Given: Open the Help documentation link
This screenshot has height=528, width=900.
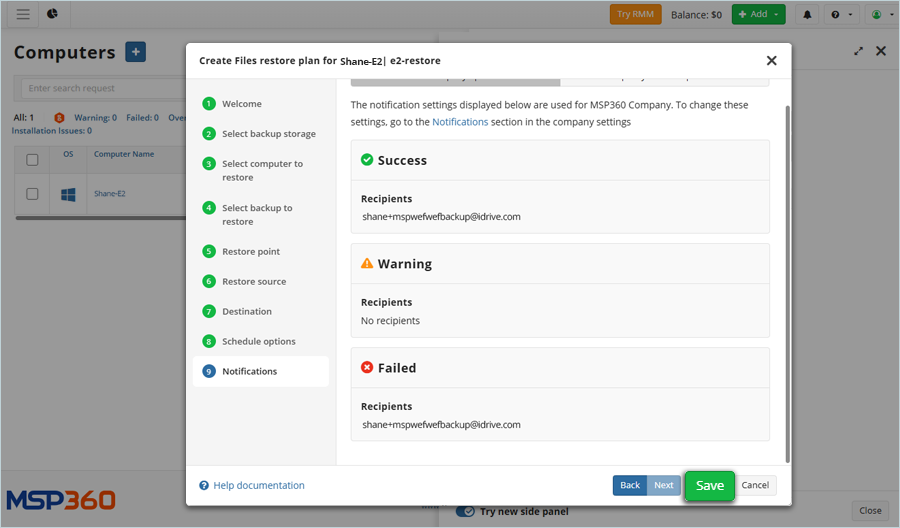Looking at the screenshot, I should 258,486.
